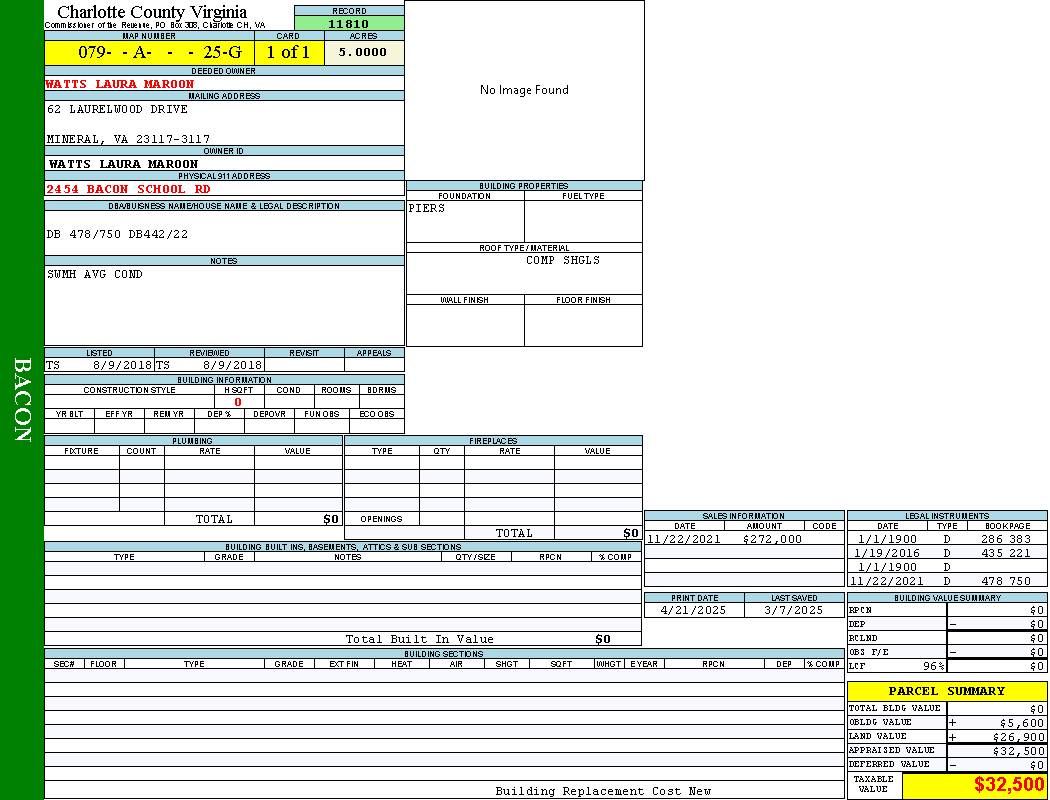Click the vertical BACON green sidebar label
1050x800 pixels.
(x=22, y=400)
